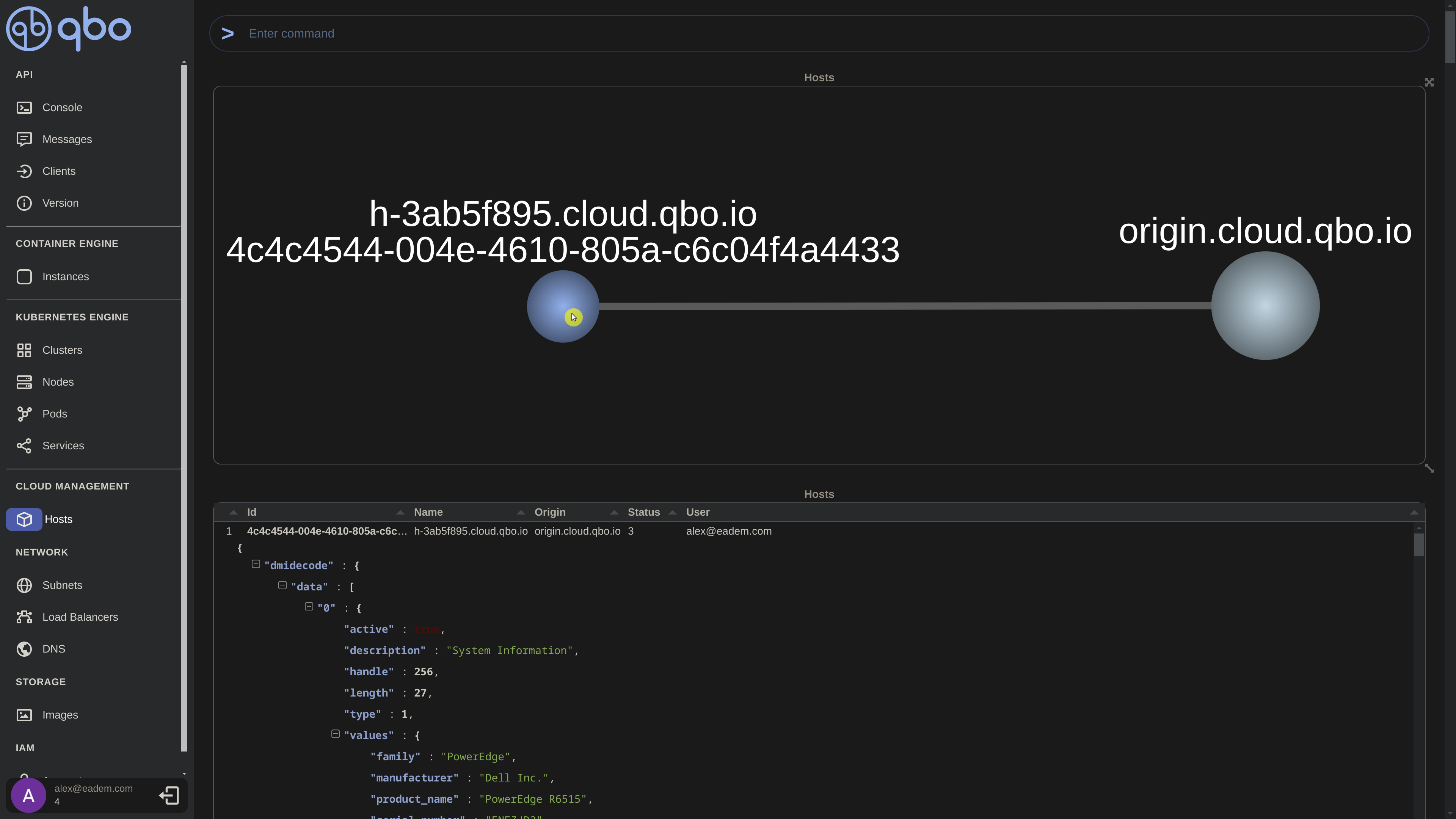The height and width of the screenshot is (819, 1456).
Task: Click the "product_name" PowerEdge R6515 value
Action: [532, 799]
